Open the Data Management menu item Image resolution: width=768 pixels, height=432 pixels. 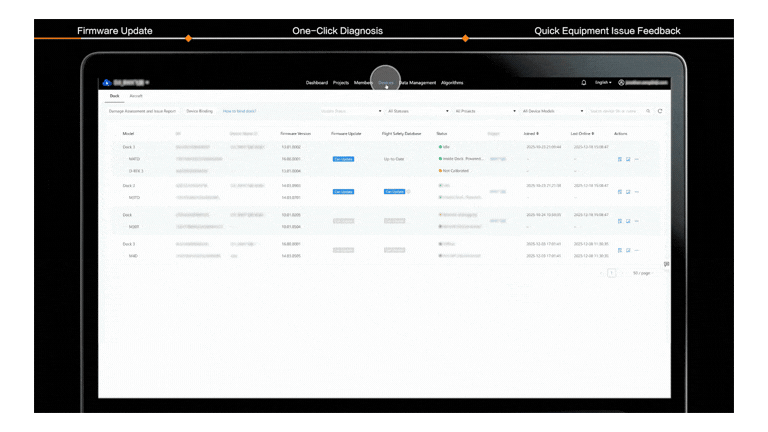tap(418, 83)
